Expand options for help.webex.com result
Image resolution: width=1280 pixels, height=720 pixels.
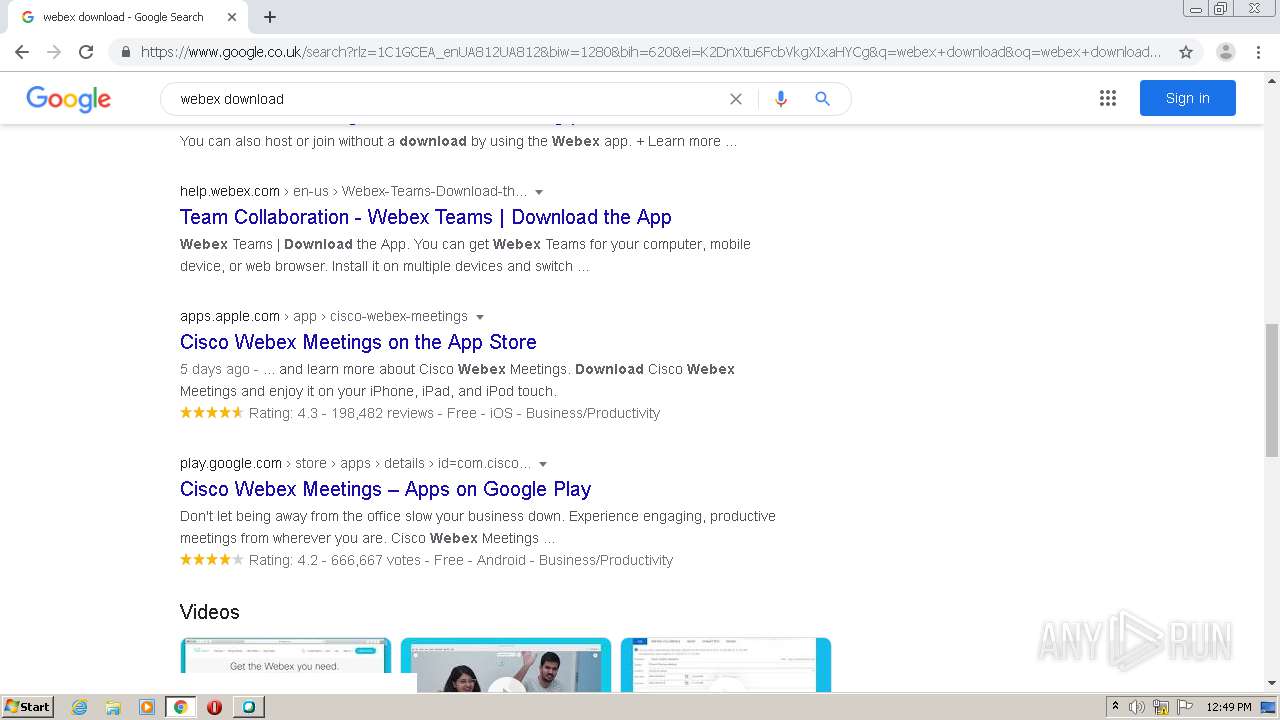(539, 192)
